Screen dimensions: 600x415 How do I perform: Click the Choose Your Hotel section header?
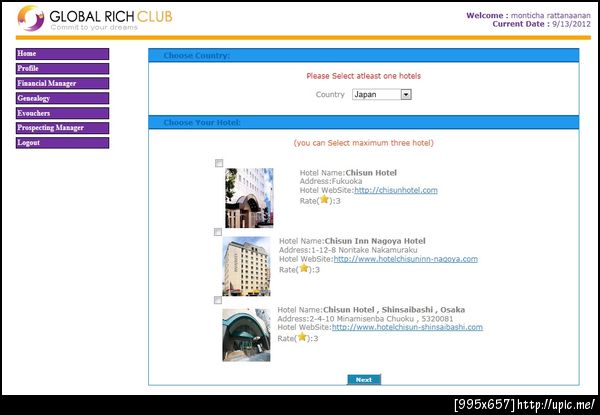tap(364, 122)
